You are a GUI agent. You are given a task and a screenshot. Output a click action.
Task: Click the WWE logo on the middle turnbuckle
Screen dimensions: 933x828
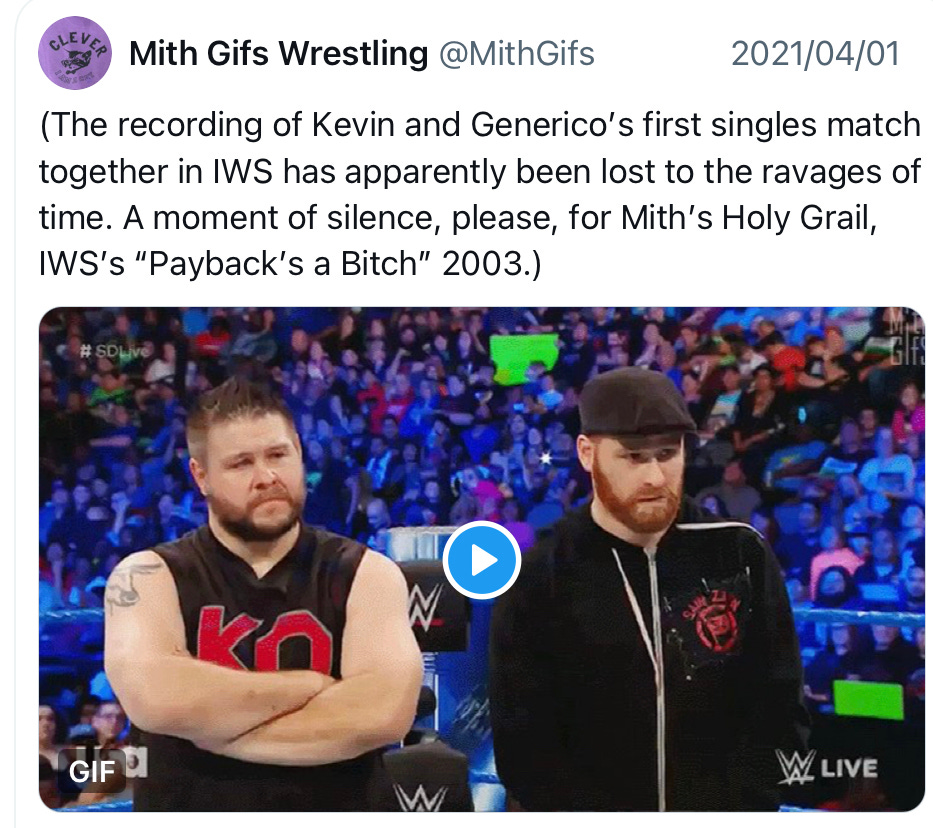(x=425, y=607)
